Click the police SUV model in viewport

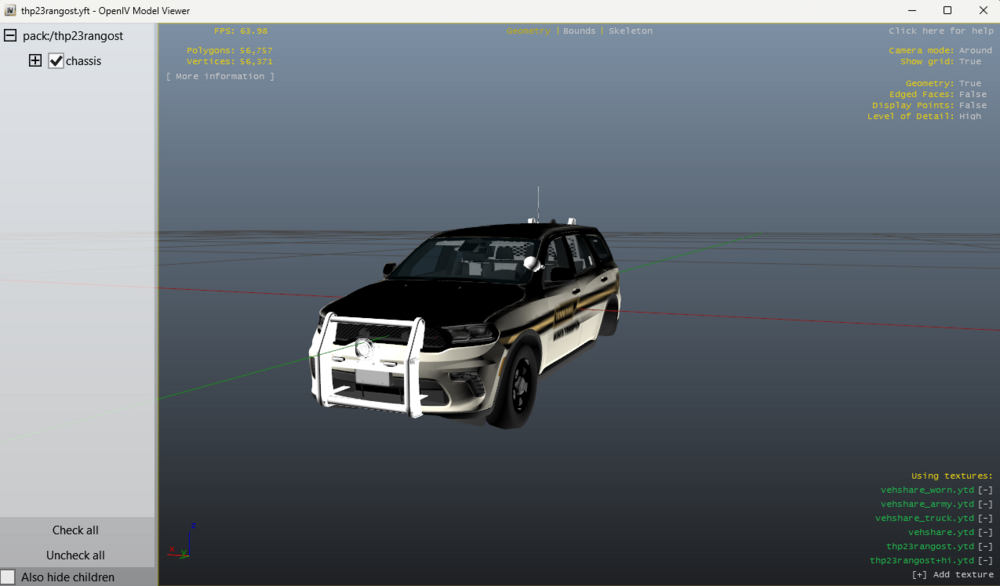[x=464, y=319]
